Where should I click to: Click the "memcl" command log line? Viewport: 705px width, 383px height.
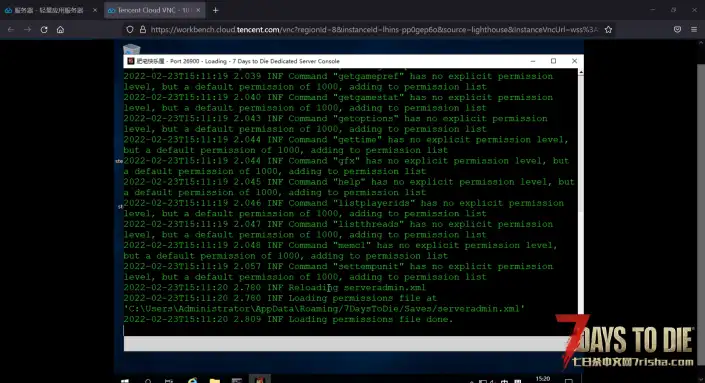tap(341, 250)
